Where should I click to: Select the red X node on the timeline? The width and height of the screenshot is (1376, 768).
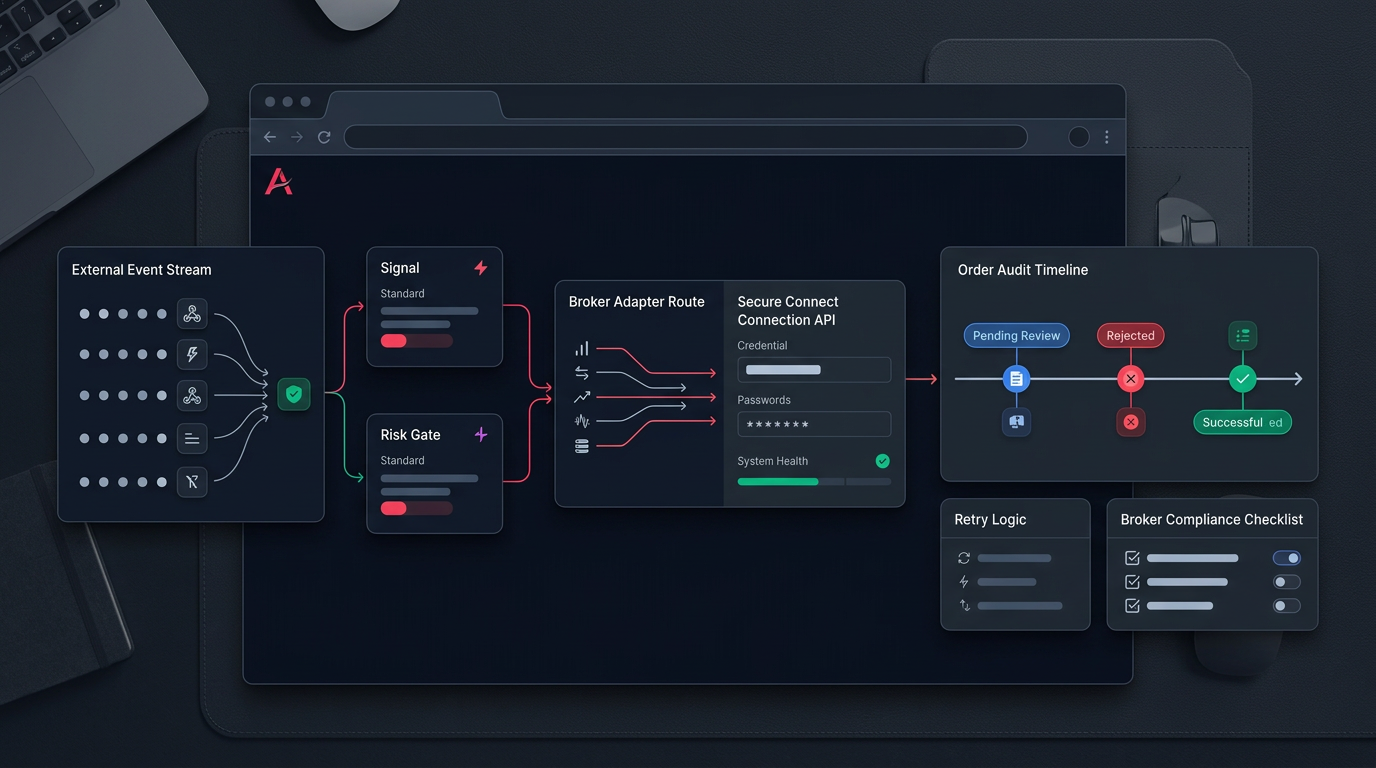[1131, 379]
